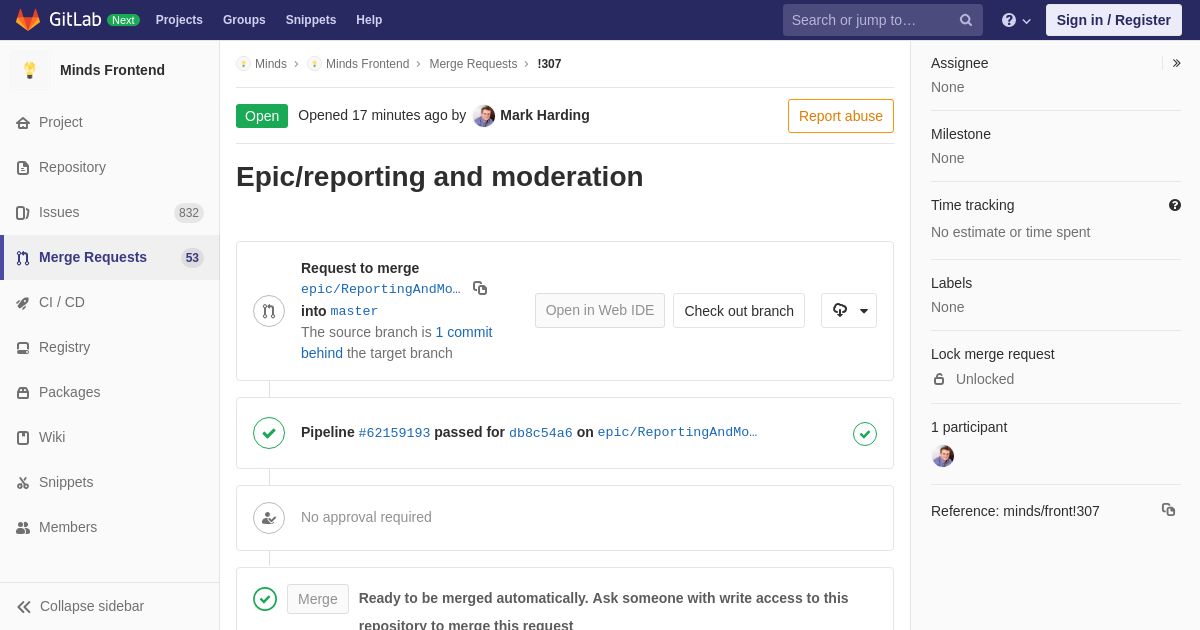Select Members in the sidebar
The image size is (1200, 630).
(110, 528)
